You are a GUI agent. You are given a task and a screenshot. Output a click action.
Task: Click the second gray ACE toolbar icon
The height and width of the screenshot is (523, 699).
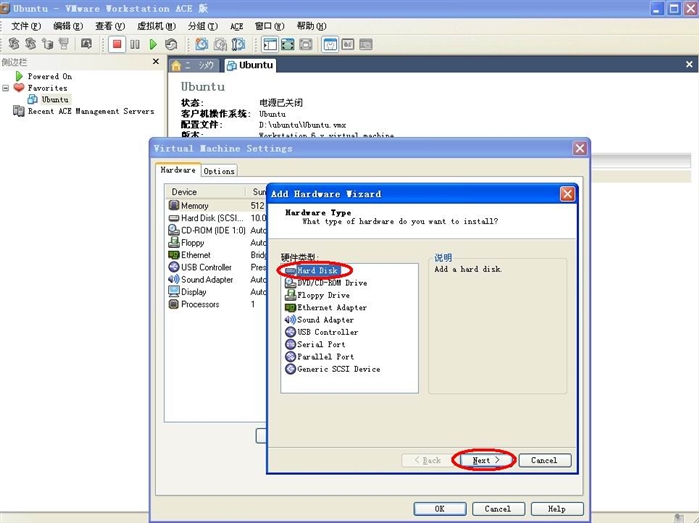pos(30,44)
